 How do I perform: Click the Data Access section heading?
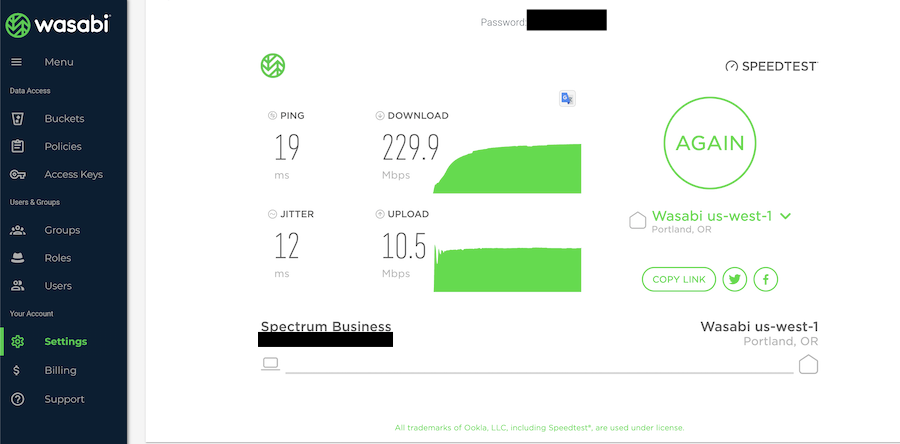click(x=30, y=91)
